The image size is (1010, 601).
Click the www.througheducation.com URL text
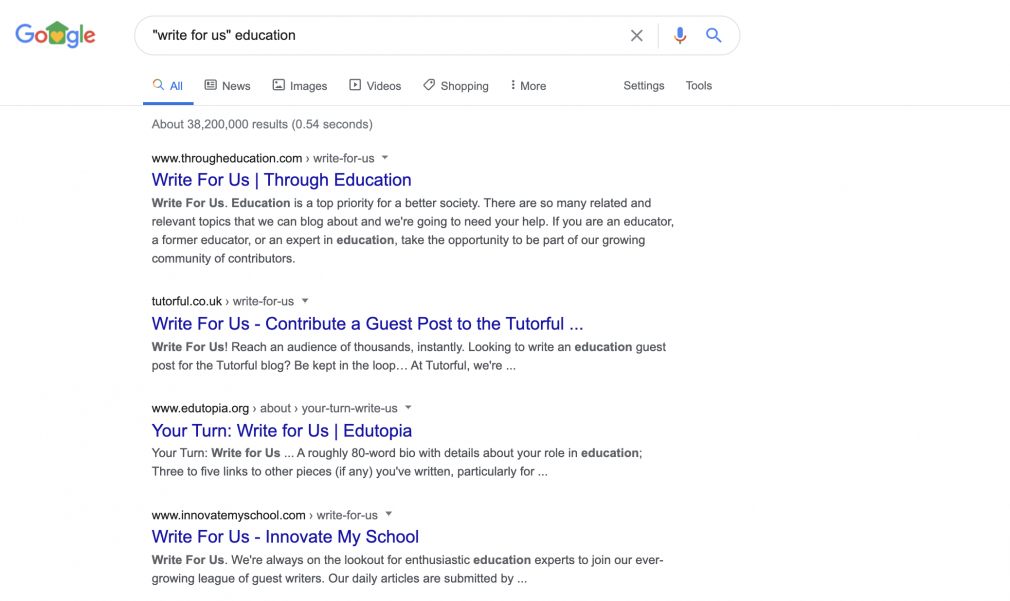coord(227,158)
